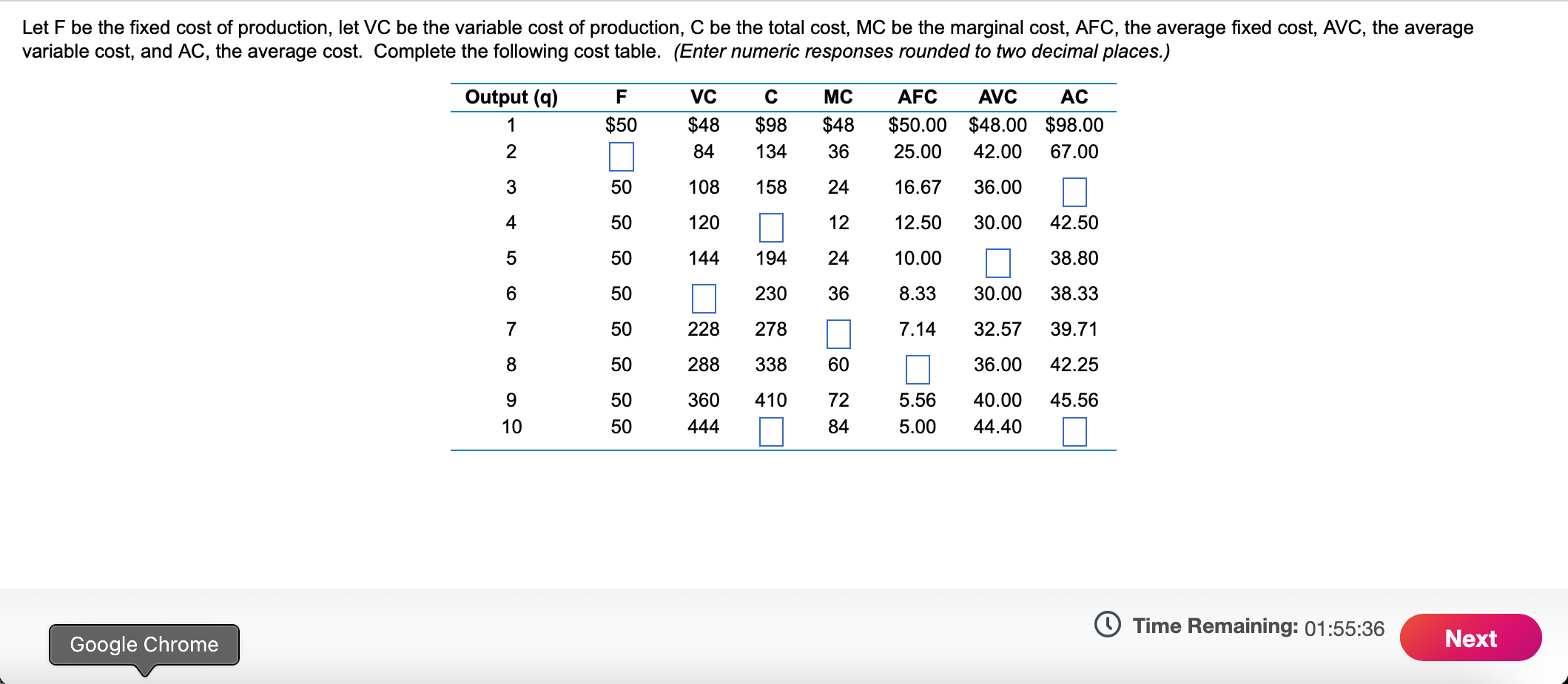This screenshot has height=684, width=1568.
Task: Click the Next button
Action: coord(1470,637)
